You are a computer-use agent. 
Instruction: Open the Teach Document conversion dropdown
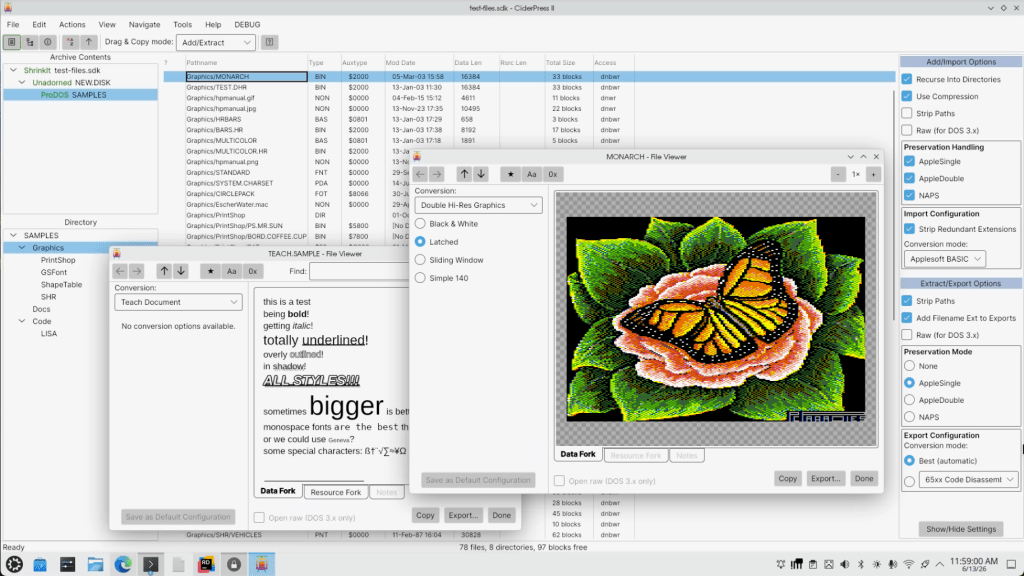coord(178,302)
